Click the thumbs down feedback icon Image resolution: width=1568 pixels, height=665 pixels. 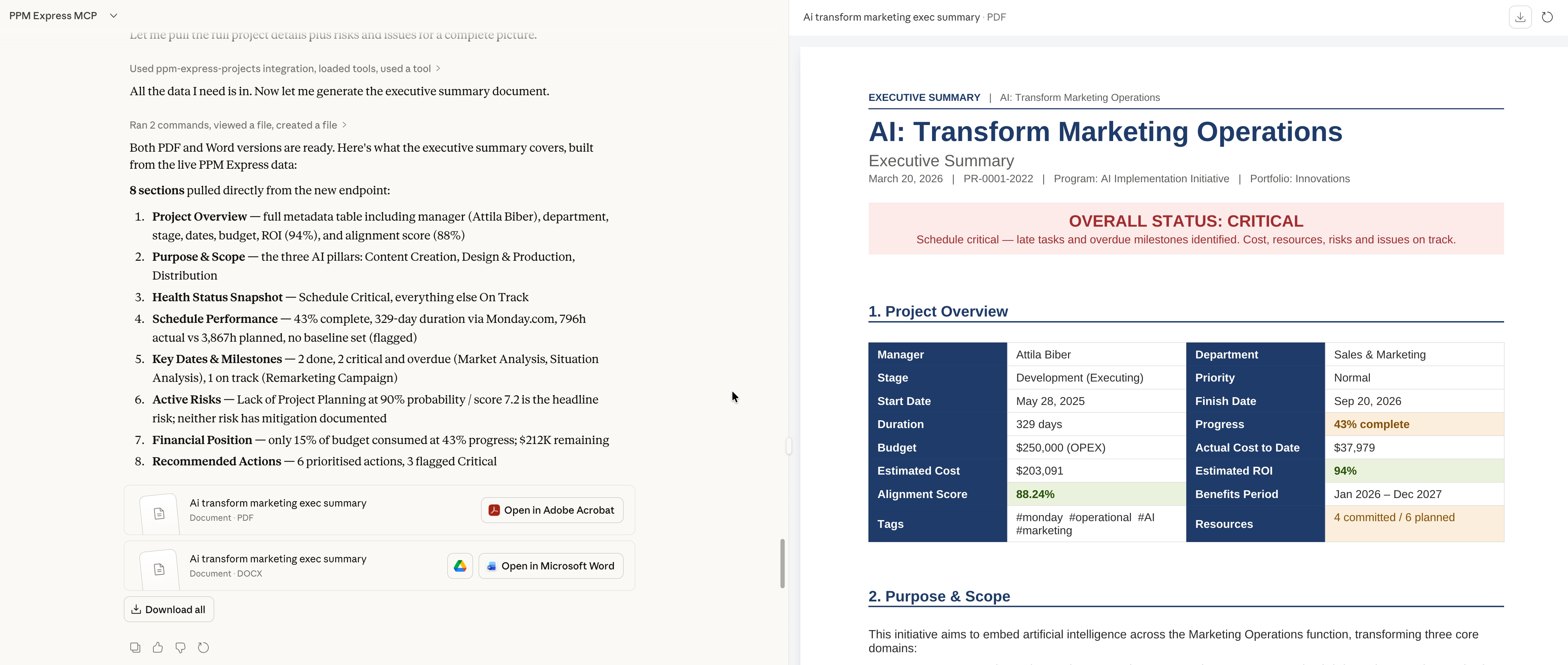point(180,647)
